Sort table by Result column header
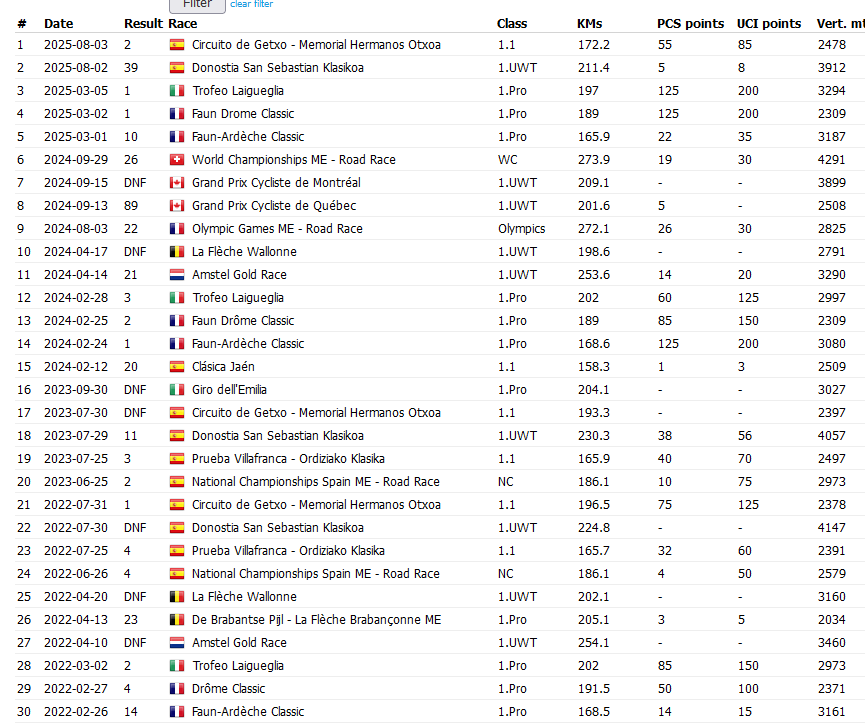The height and width of the screenshot is (724, 865). pos(143,24)
